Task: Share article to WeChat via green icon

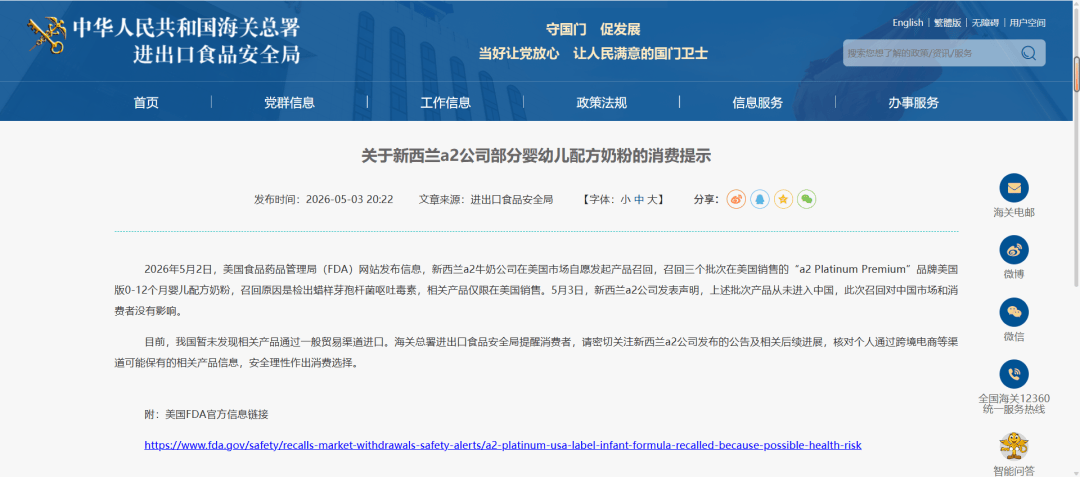Action: (x=807, y=200)
